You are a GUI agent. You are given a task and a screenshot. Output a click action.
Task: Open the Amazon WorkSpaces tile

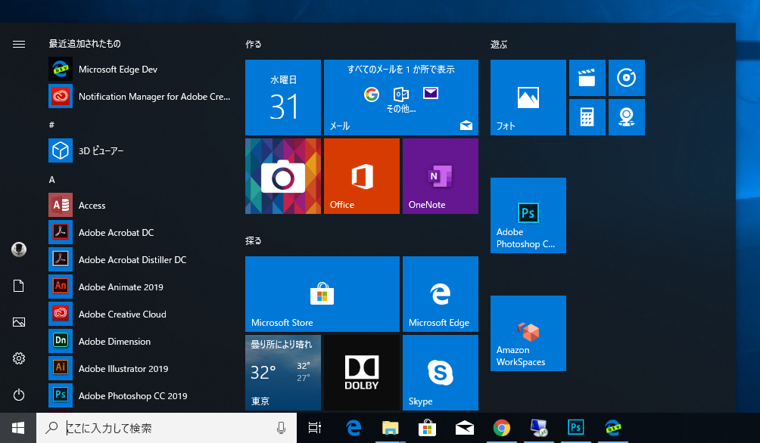point(528,333)
